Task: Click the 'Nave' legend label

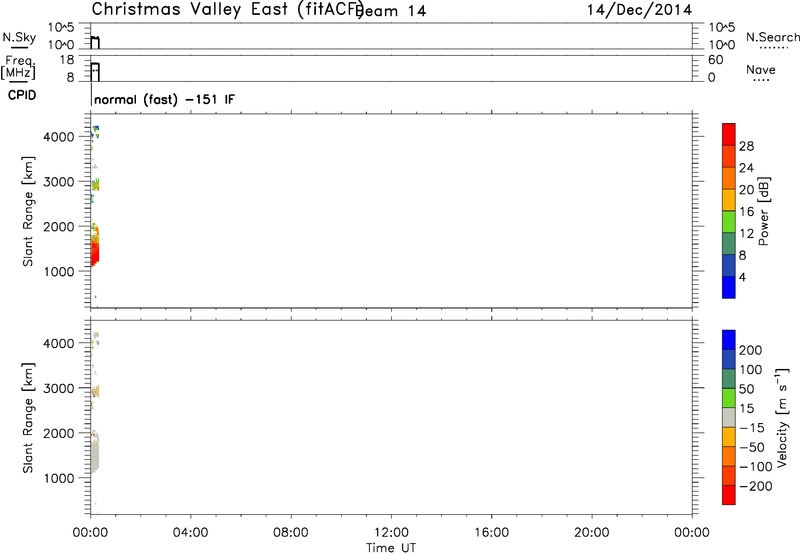Action: pyautogui.click(x=761, y=69)
